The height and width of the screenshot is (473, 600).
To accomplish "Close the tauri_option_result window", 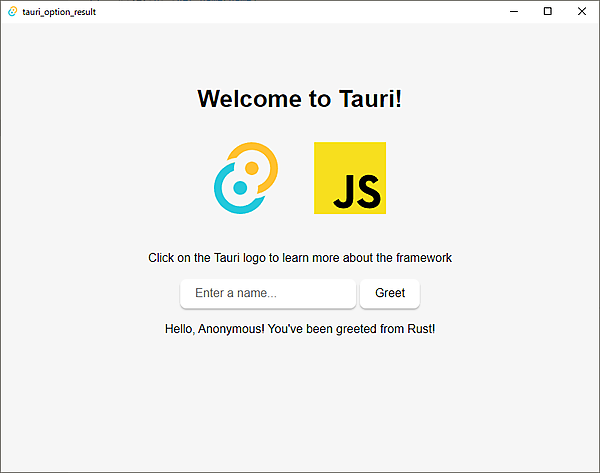I will pyautogui.click(x=582, y=11).
